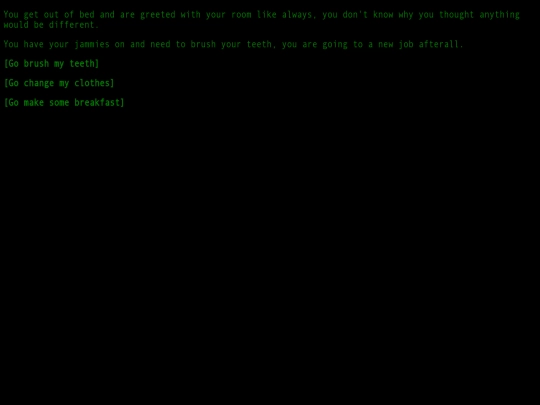
Task: Click the word 'different.' in the second line
Action: point(74,25)
